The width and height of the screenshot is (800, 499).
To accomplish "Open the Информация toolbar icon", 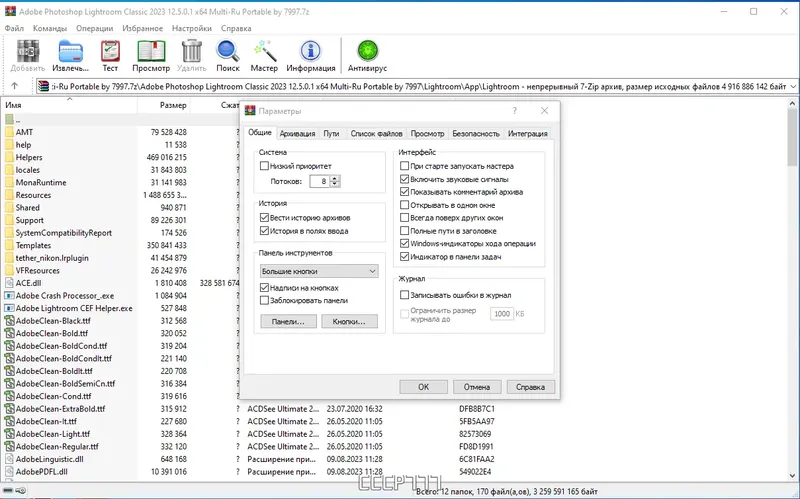I will pyautogui.click(x=311, y=53).
